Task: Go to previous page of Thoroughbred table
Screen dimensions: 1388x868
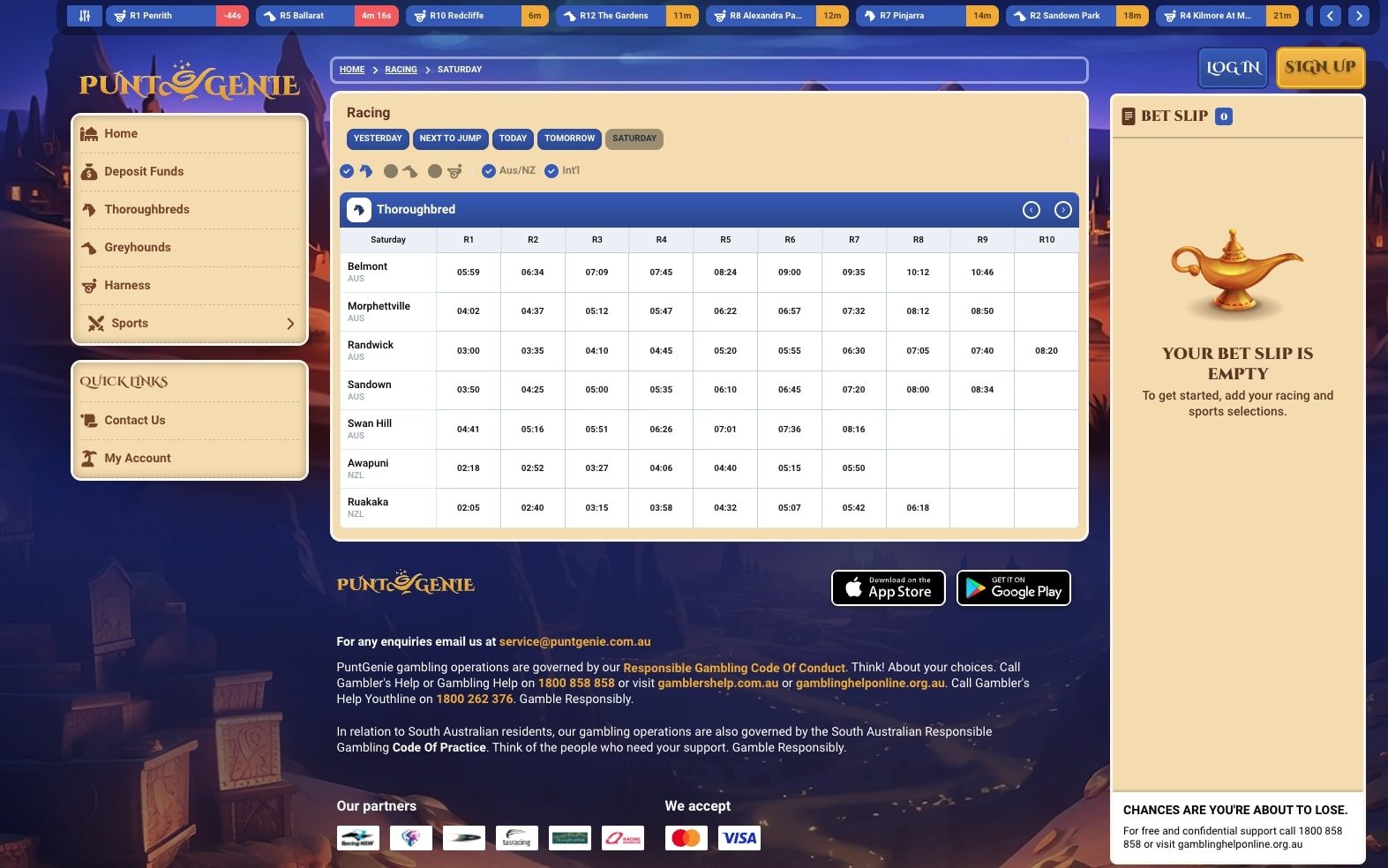Action: 1031,210
